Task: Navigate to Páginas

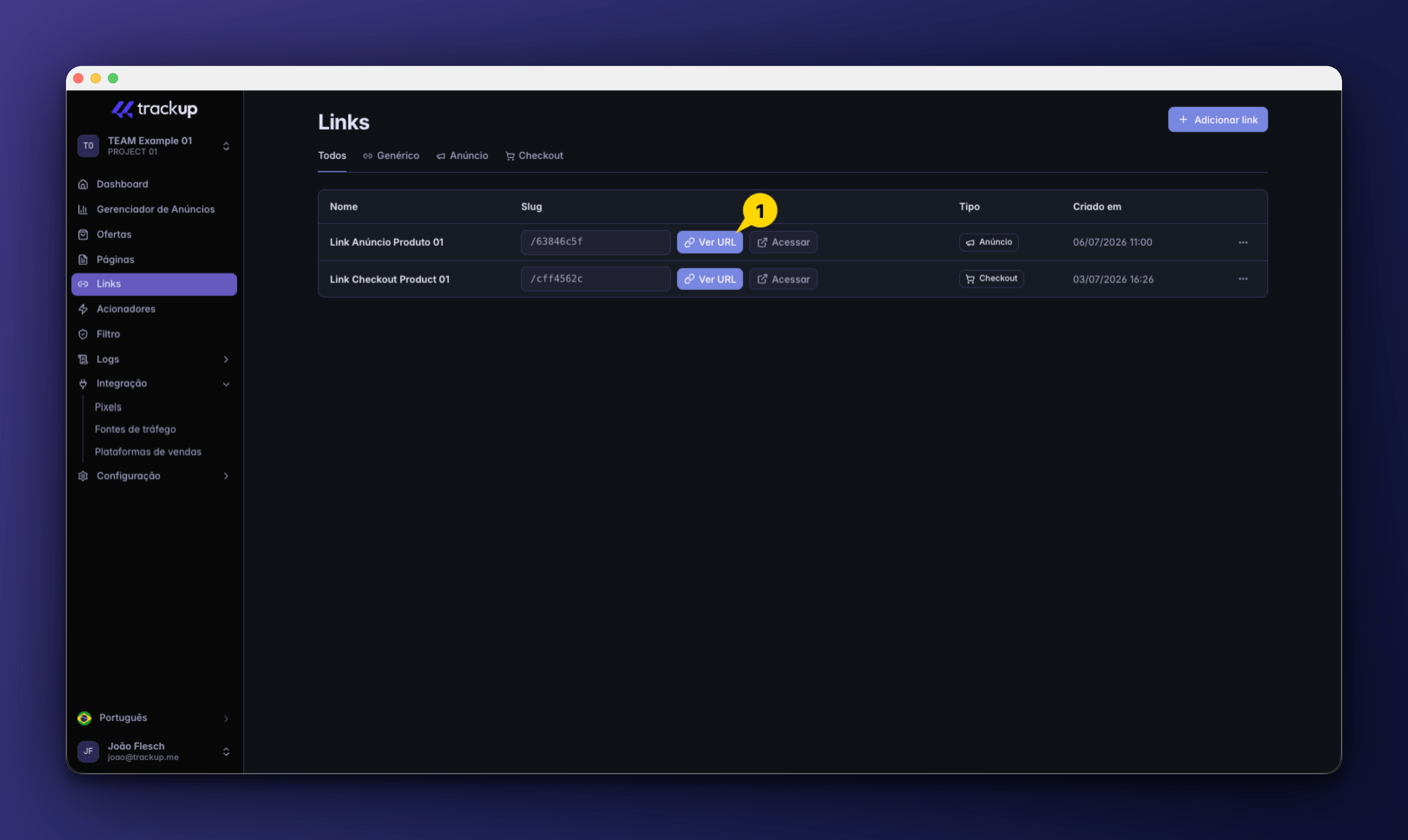Action: click(154, 259)
